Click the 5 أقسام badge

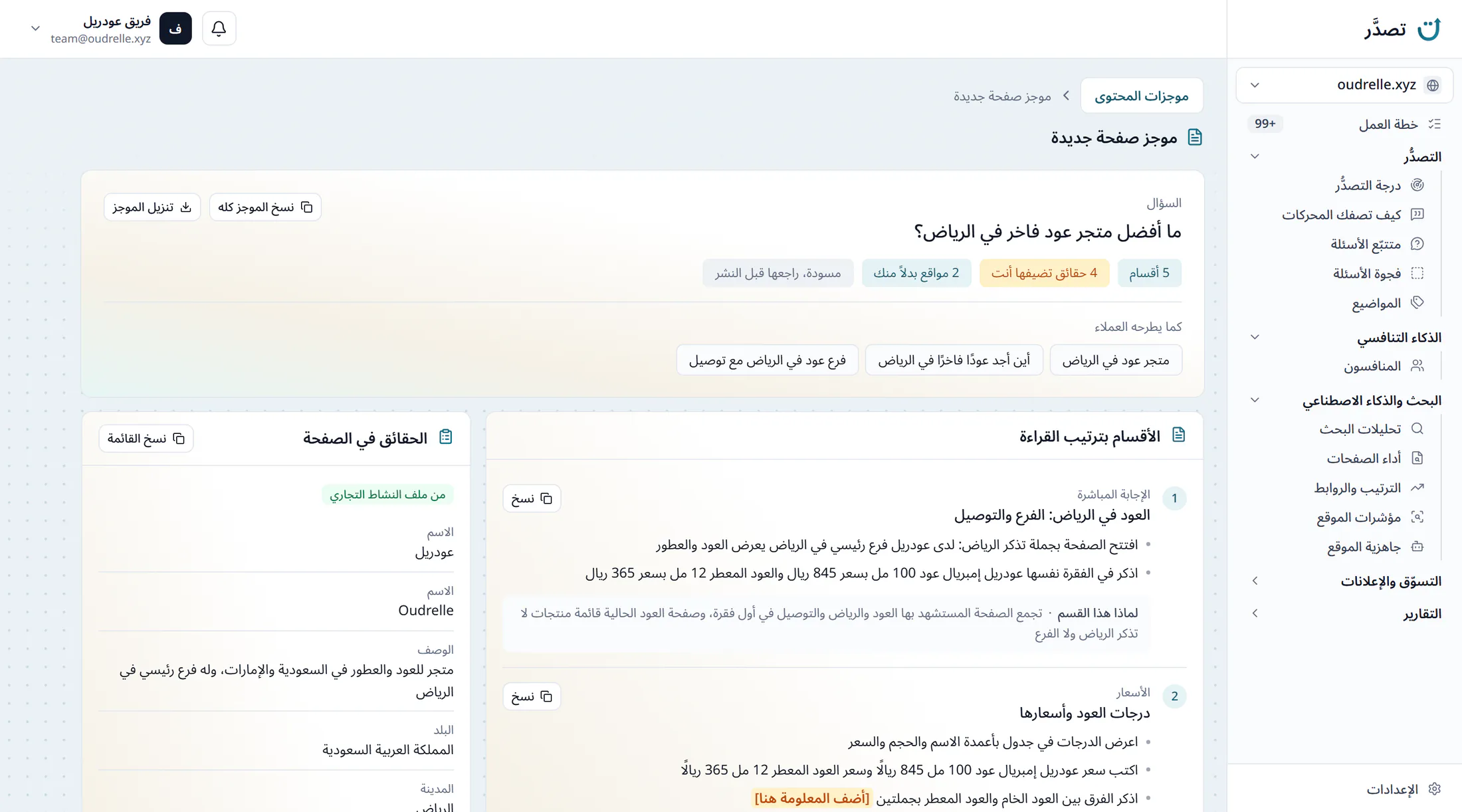[x=1150, y=273]
